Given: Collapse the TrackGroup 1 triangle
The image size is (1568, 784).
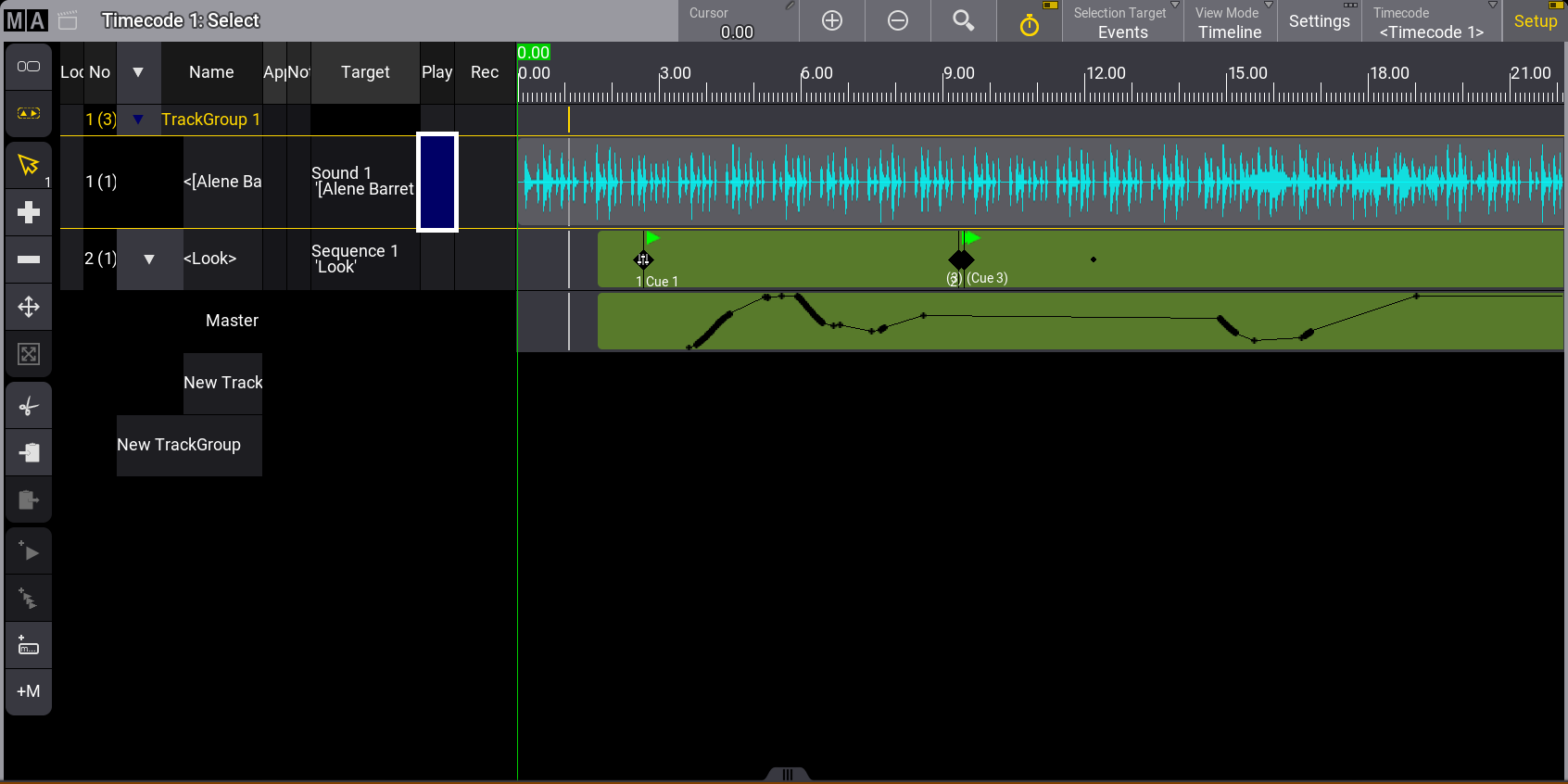Looking at the screenshot, I should (138, 120).
